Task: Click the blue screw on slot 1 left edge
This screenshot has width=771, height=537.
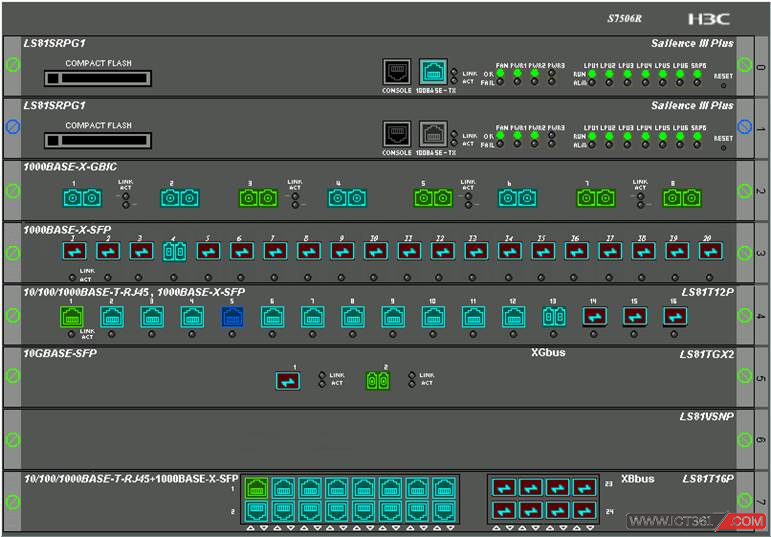Action: tap(13, 127)
